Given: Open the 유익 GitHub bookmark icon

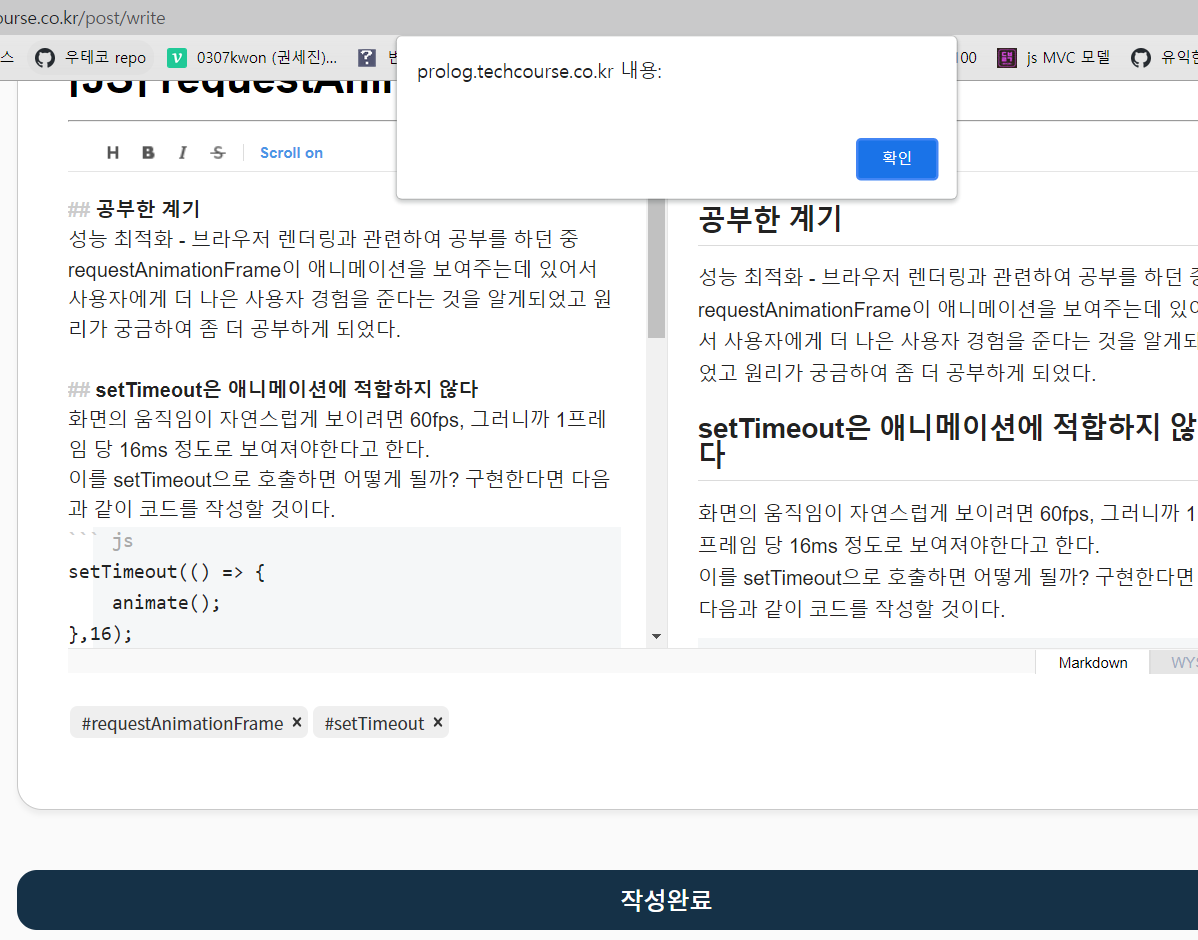Looking at the screenshot, I should coord(1142,57).
